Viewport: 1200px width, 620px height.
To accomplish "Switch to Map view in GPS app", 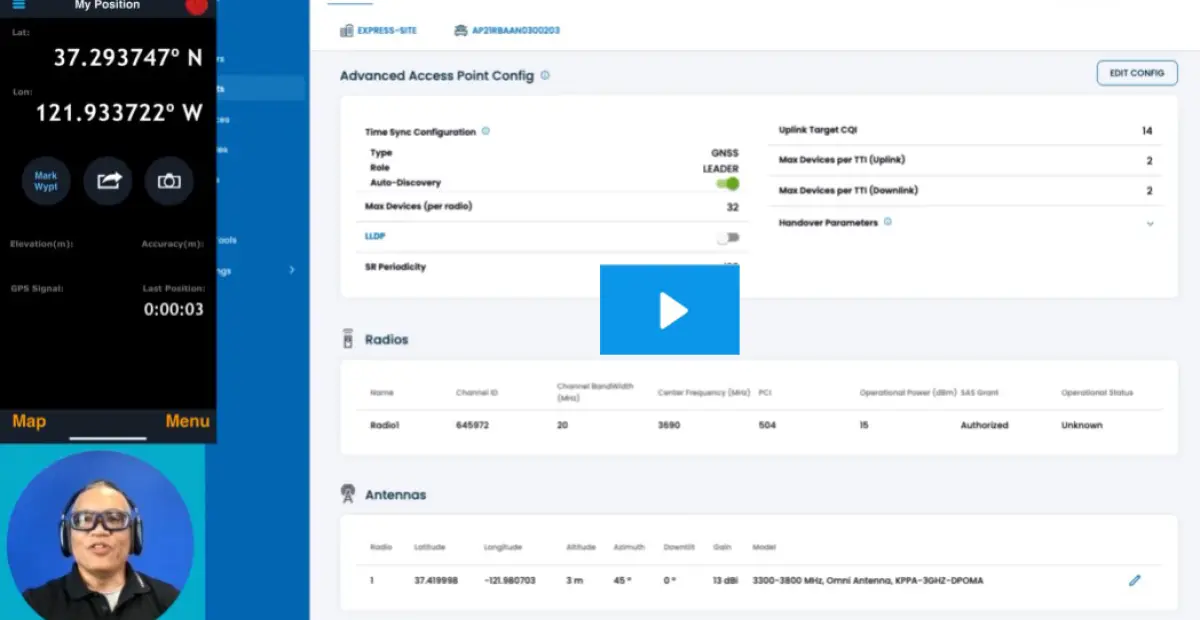I will (29, 421).
